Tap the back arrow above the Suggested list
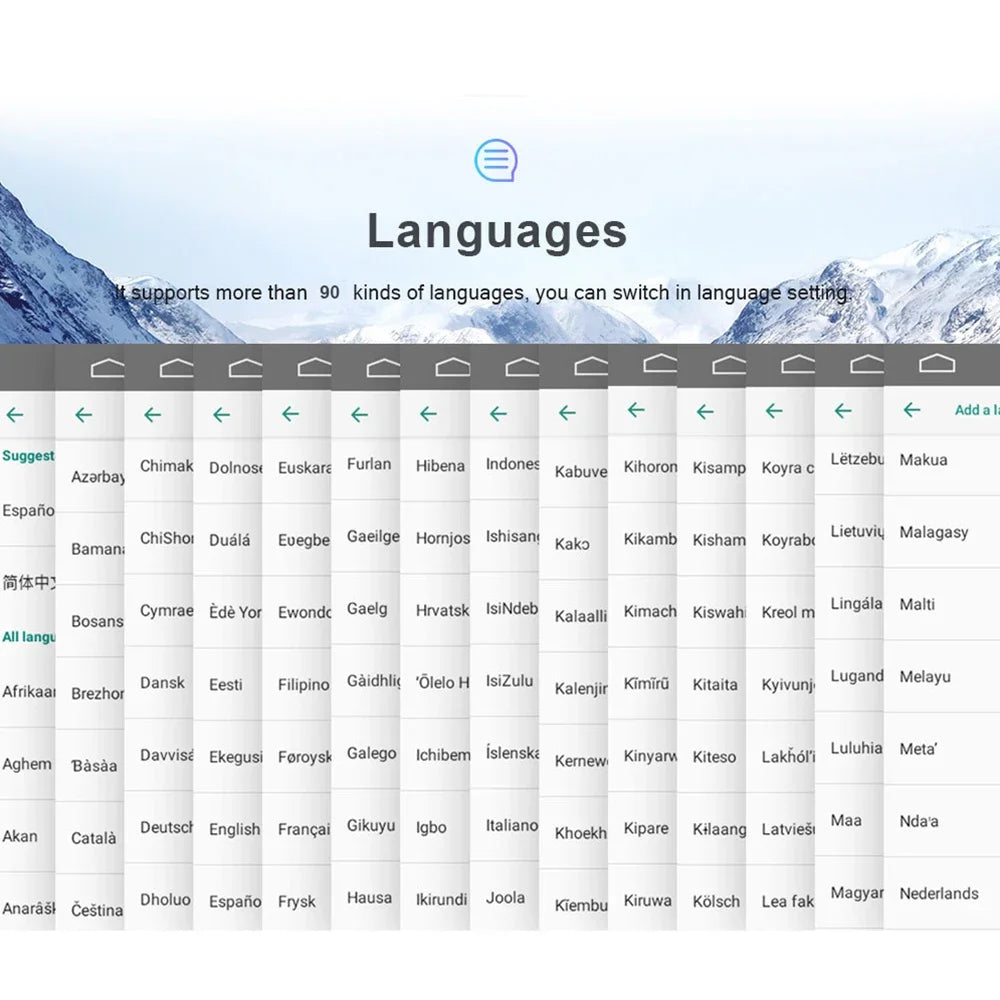 click(x=15, y=415)
